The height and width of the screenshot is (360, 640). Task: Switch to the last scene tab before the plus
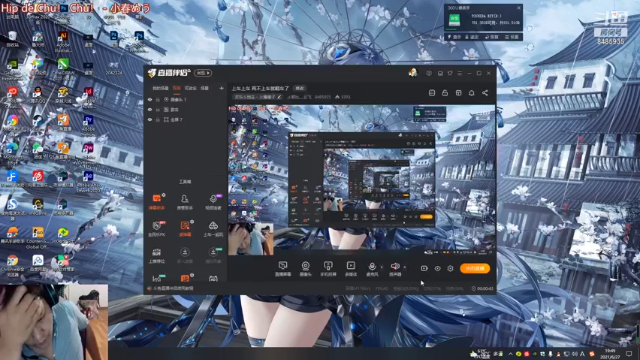pos(205,88)
